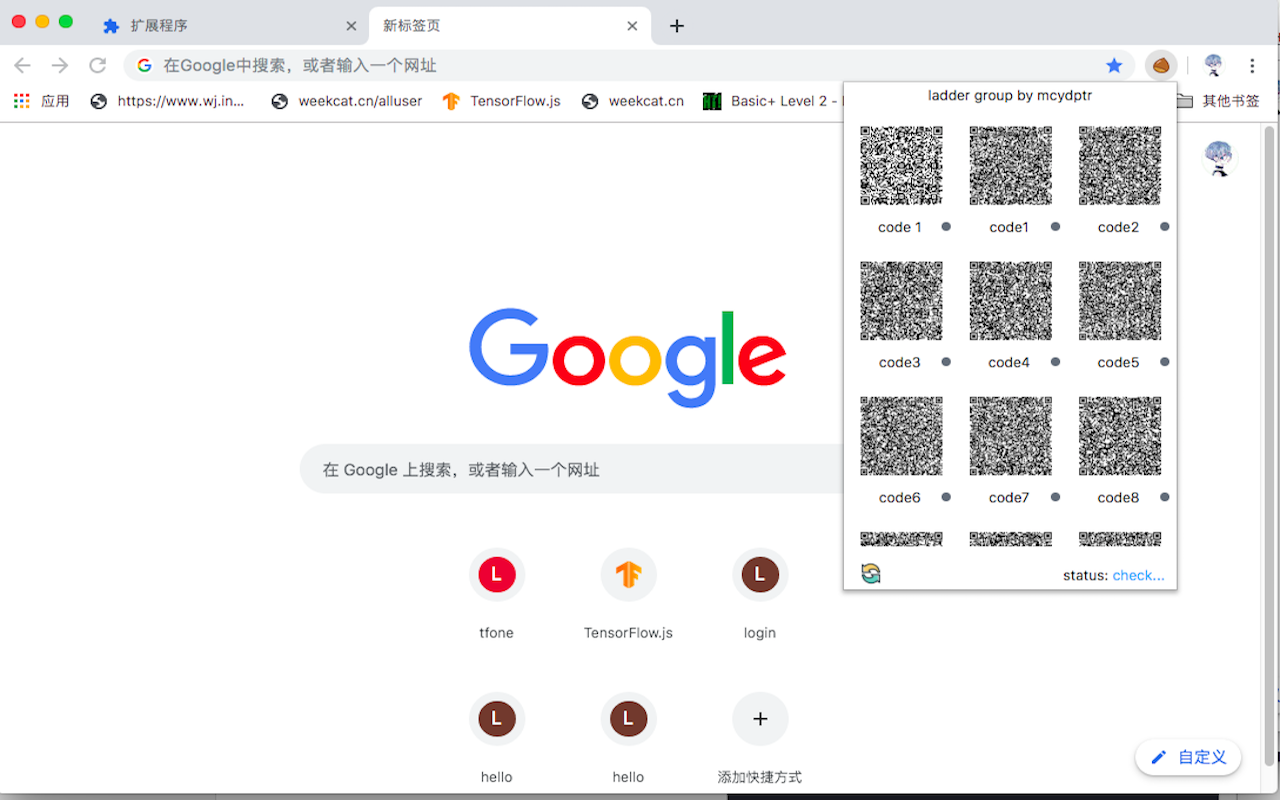
Task: Focus the Chrome address bar
Action: [630, 65]
